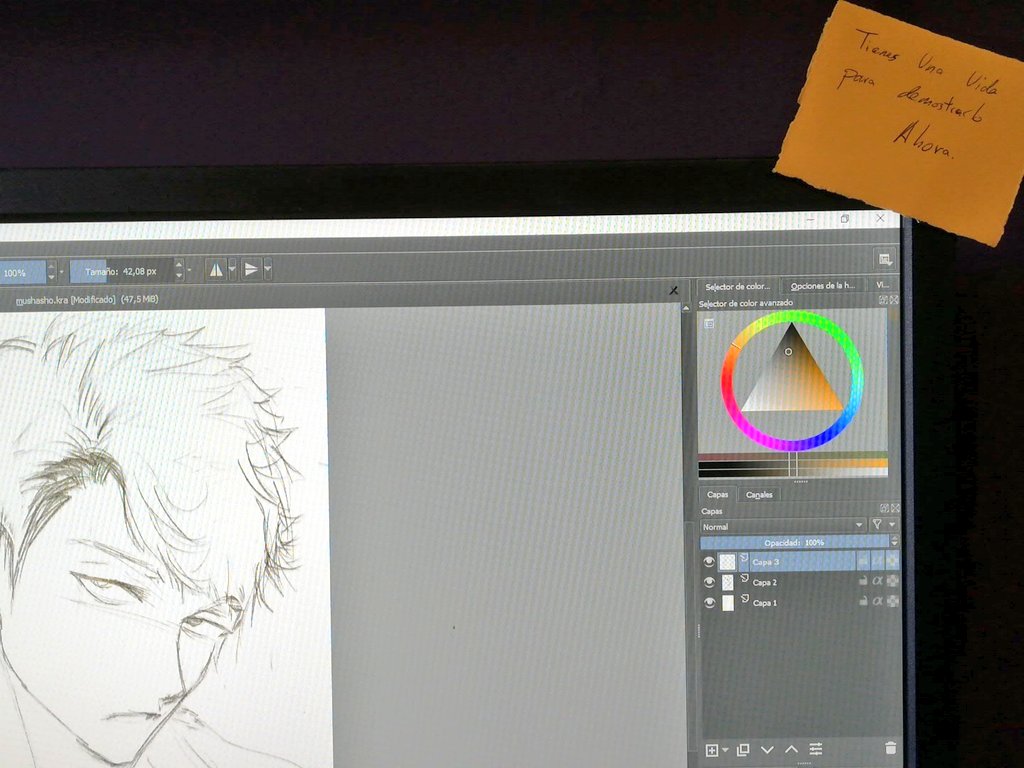This screenshot has width=1024, height=768.
Task: Open brush size slider dropdown arrow
Action: point(189,270)
